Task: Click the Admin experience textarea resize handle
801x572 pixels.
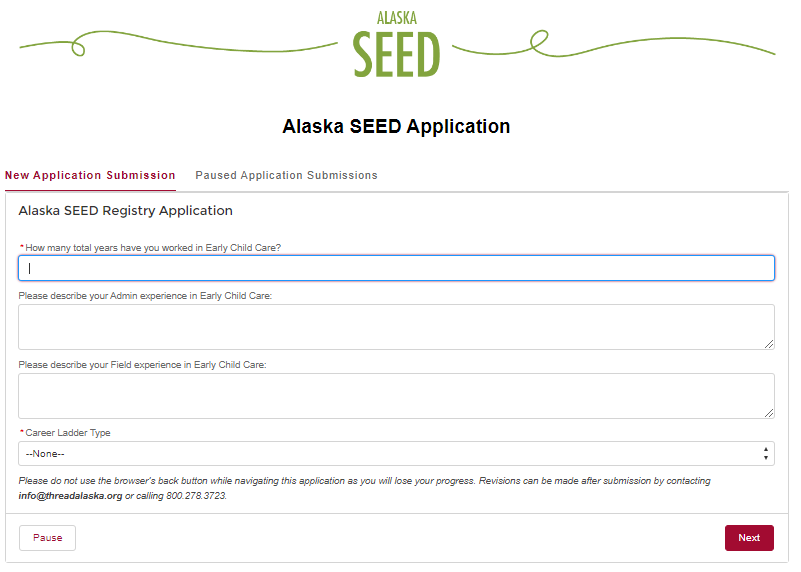Action: click(769, 344)
